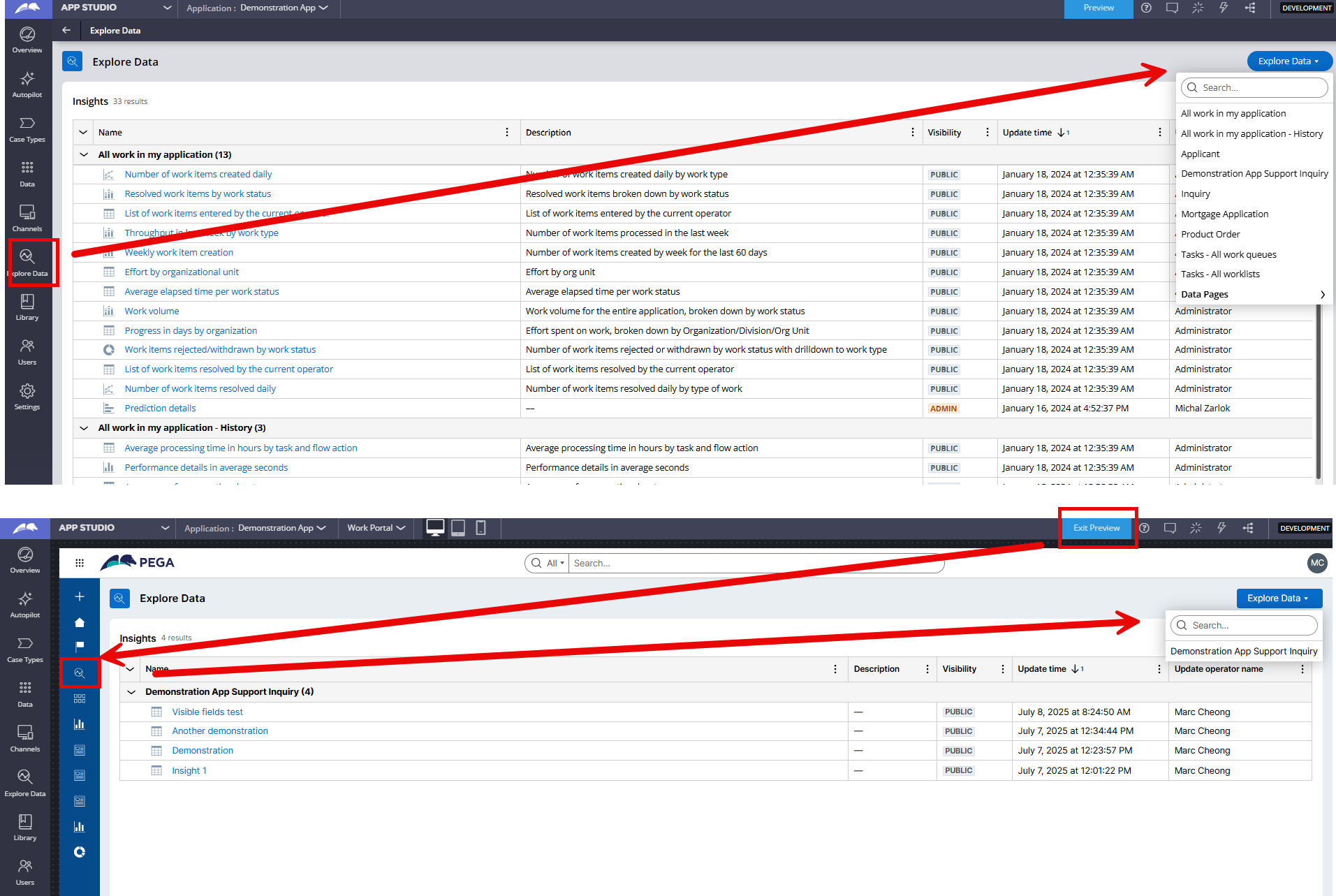Open Data in the lower screenshot's App Studio sidebar
This screenshot has height=896, width=1336.
click(25, 694)
